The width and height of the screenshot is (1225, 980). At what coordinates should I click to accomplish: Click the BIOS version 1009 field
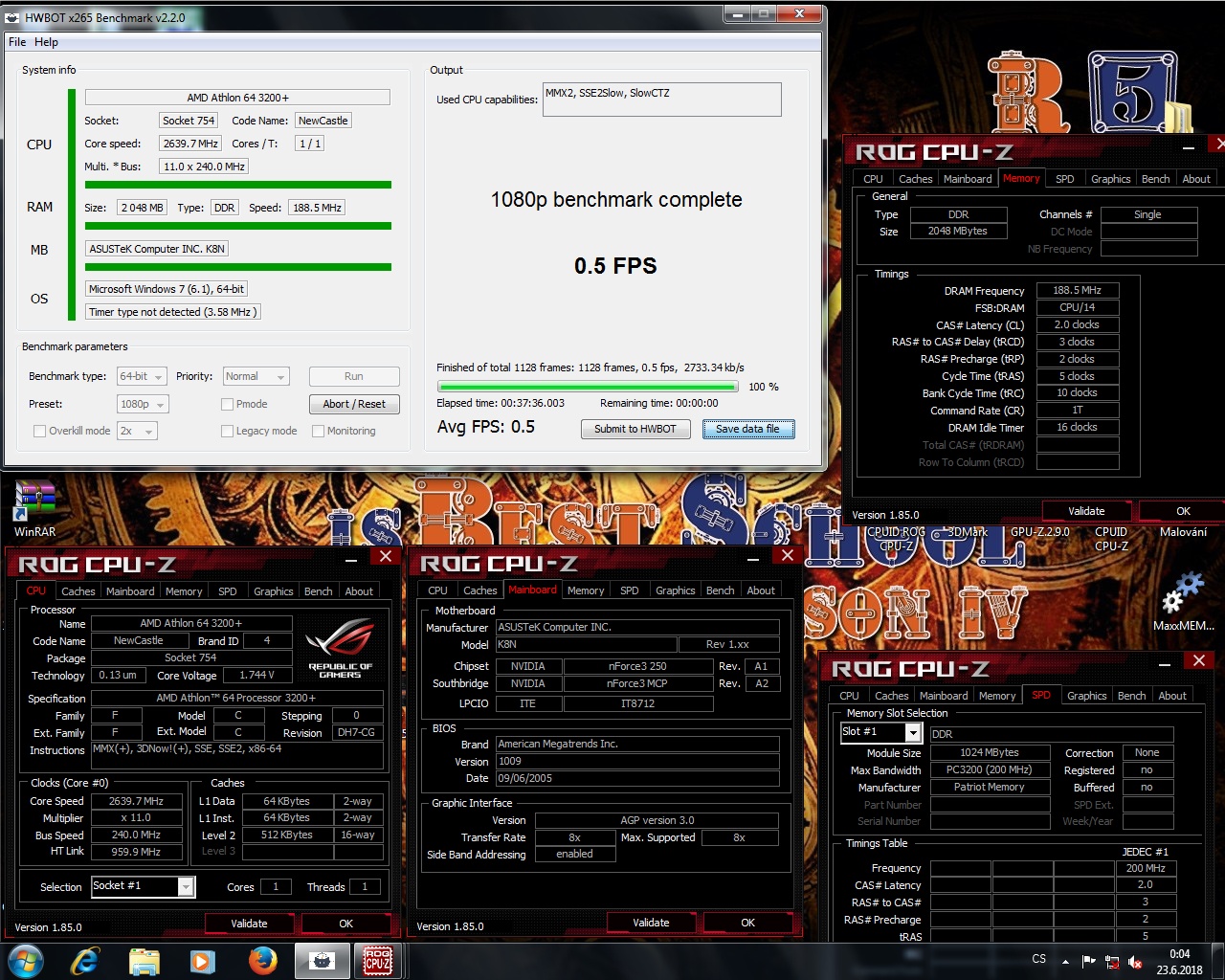[x=637, y=762]
